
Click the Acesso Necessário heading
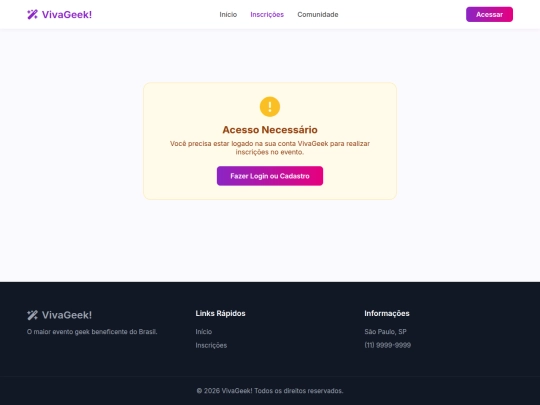click(x=270, y=130)
